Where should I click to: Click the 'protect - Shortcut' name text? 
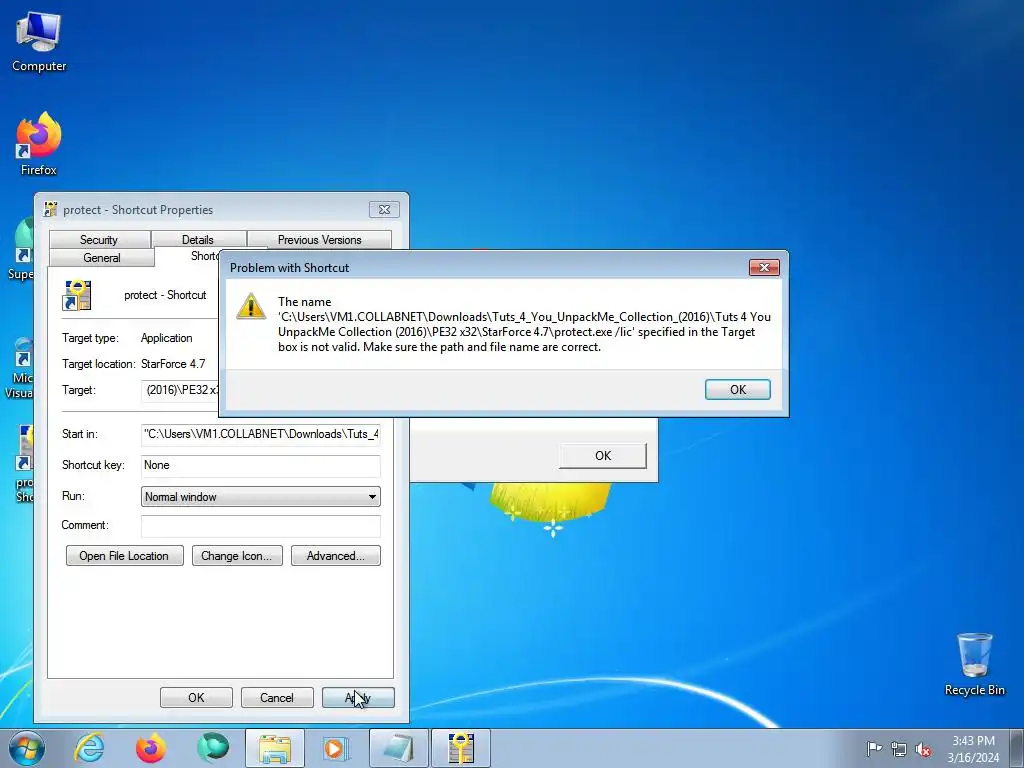click(x=165, y=295)
